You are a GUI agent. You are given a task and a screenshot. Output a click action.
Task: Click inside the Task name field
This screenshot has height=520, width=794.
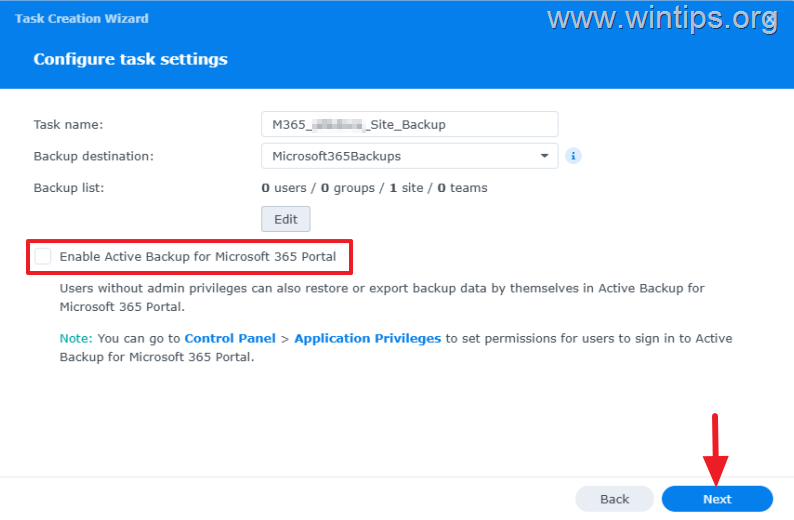point(409,124)
